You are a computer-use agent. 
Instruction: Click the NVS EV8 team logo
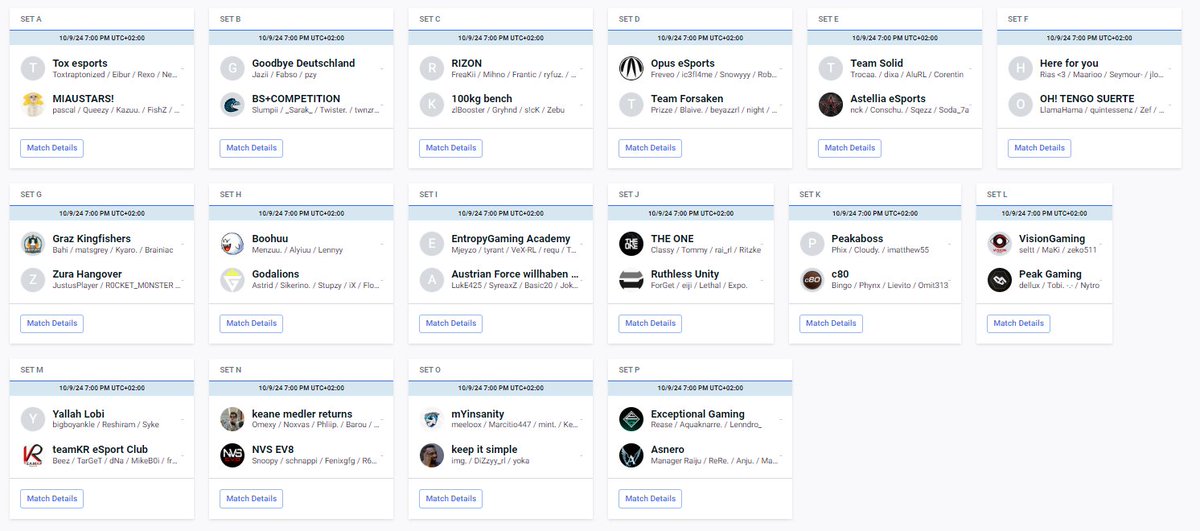(x=233, y=455)
